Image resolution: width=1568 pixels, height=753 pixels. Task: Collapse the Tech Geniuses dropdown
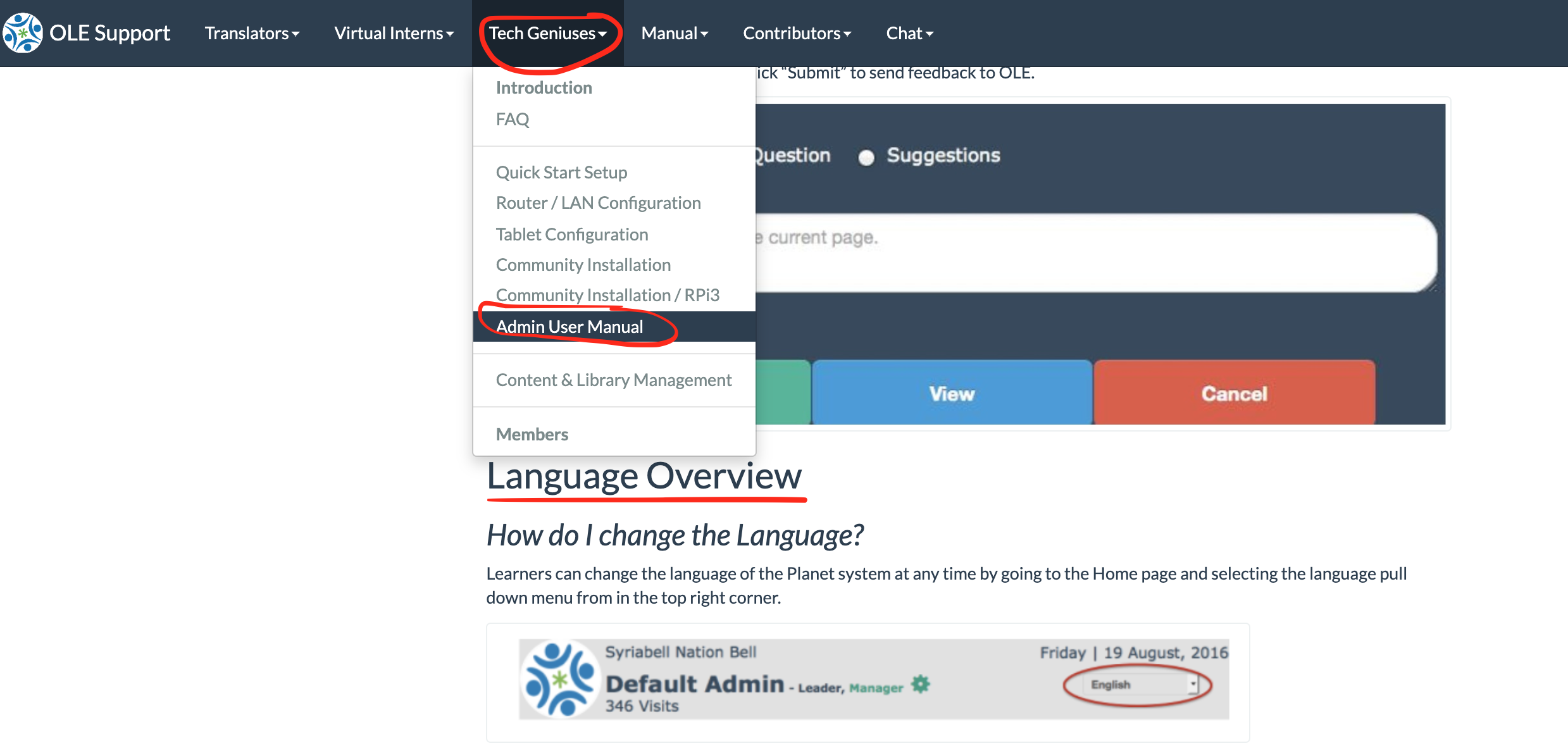click(547, 33)
